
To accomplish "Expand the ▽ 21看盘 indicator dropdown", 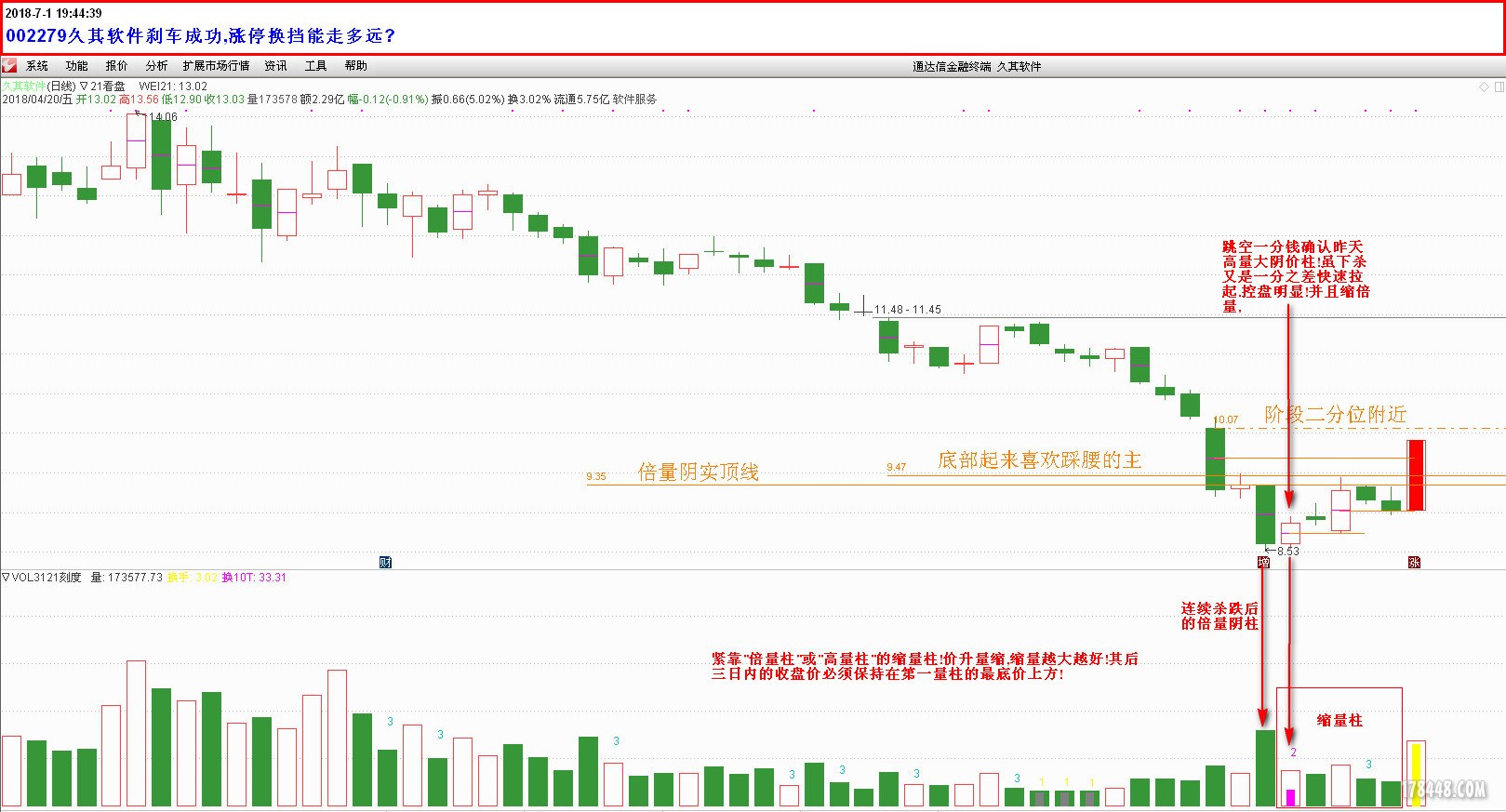I will coord(102,87).
